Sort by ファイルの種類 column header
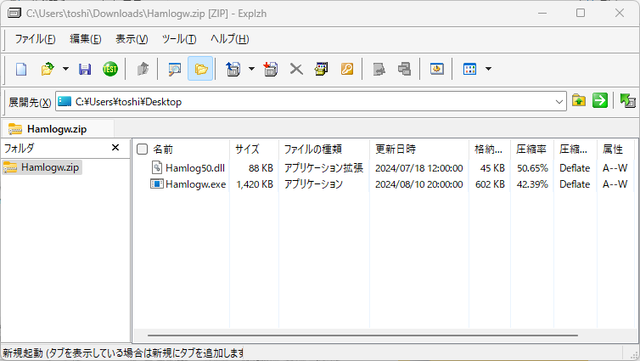Viewport: 640px width, 361px height. 313,149
